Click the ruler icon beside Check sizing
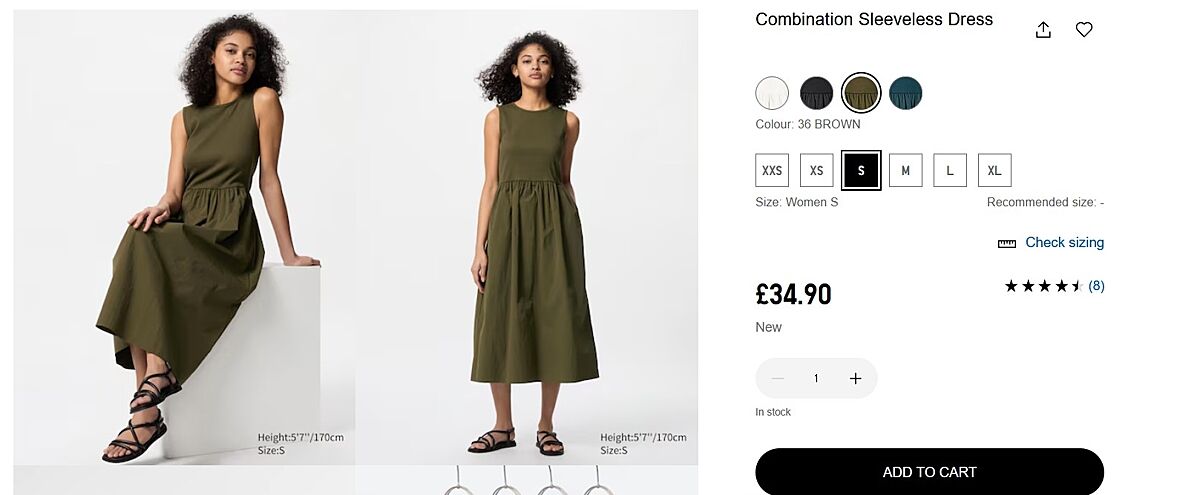The image size is (1200, 495). coord(1007,243)
